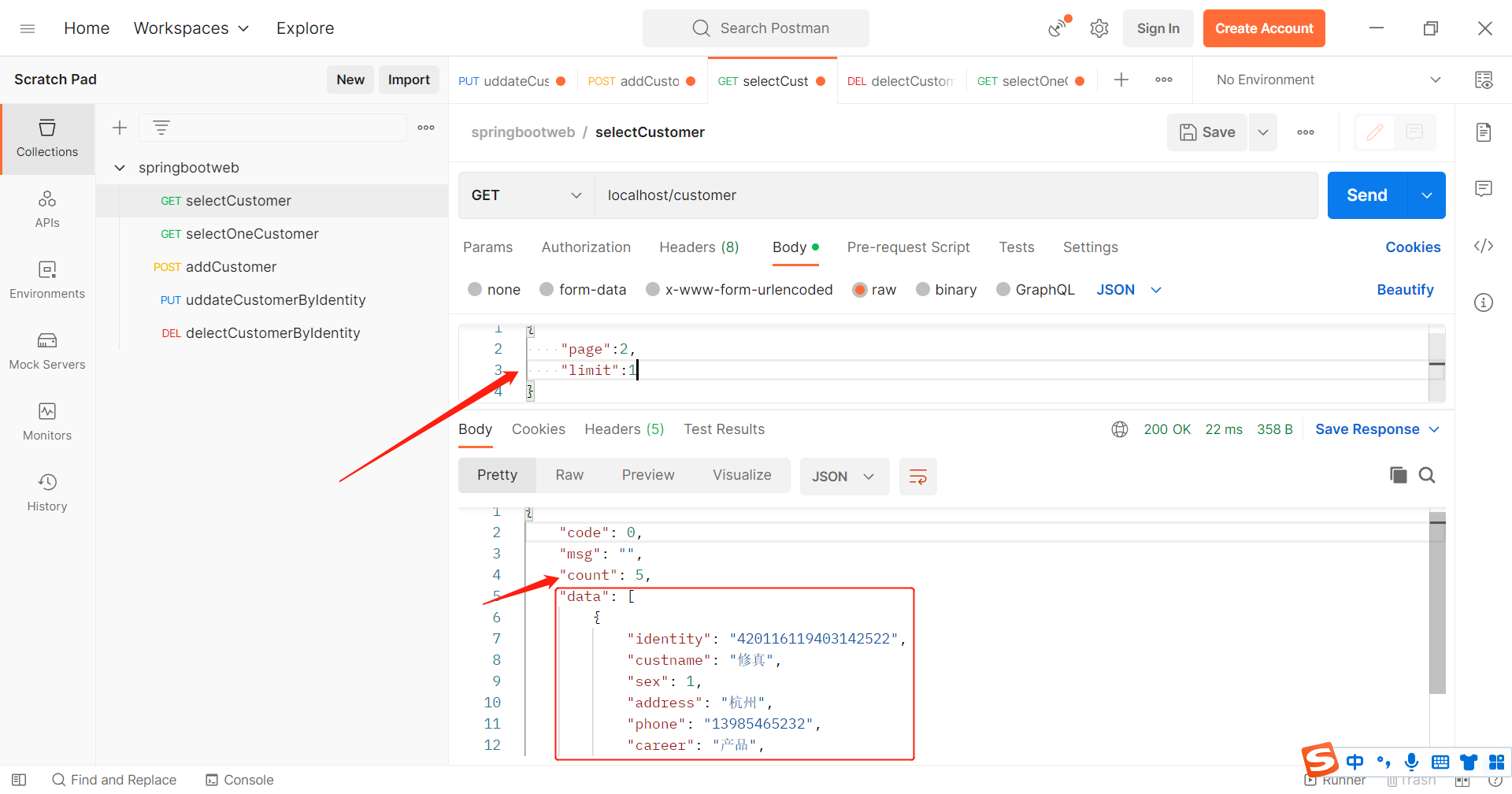This screenshot has height=794, width=1512.
Task: Open the satellite sync status icon
Action: (x=1058, y=28)
